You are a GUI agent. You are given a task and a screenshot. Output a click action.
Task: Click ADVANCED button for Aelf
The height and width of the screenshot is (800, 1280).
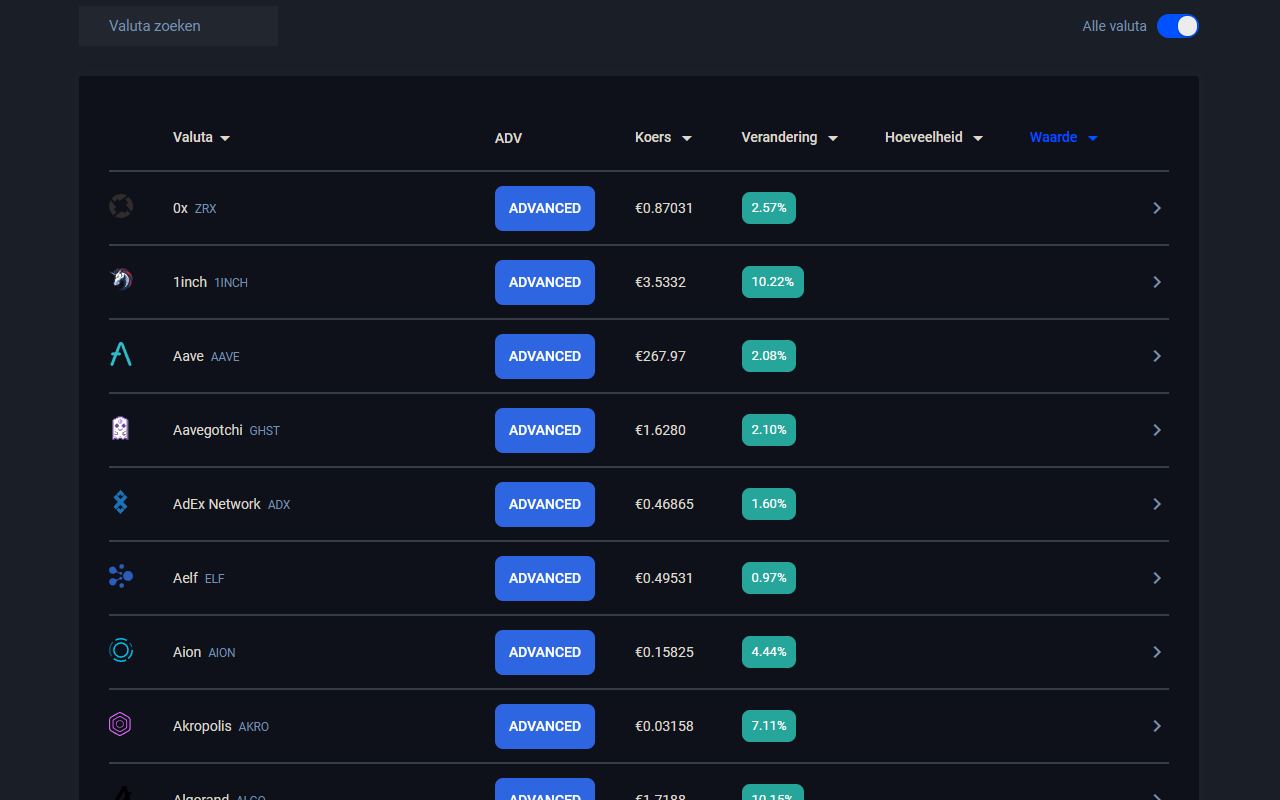click(545, 578)
